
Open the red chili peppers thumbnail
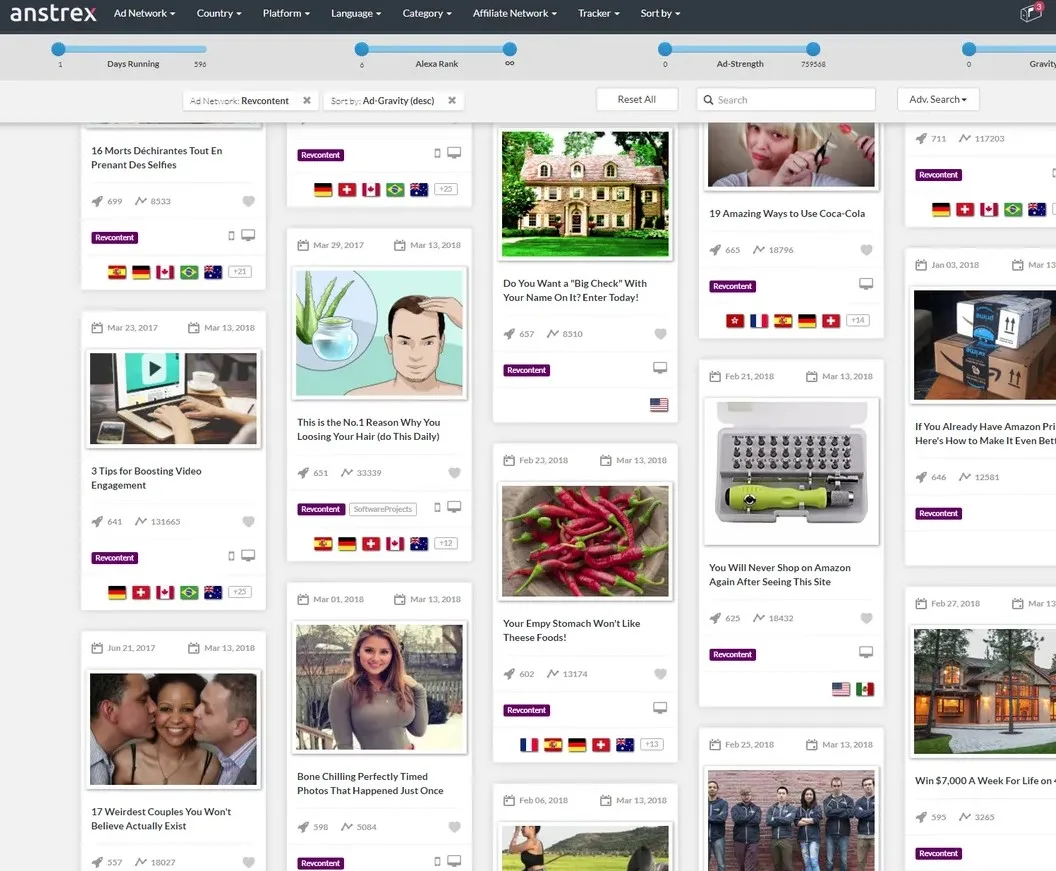click(x=585, y=541)
